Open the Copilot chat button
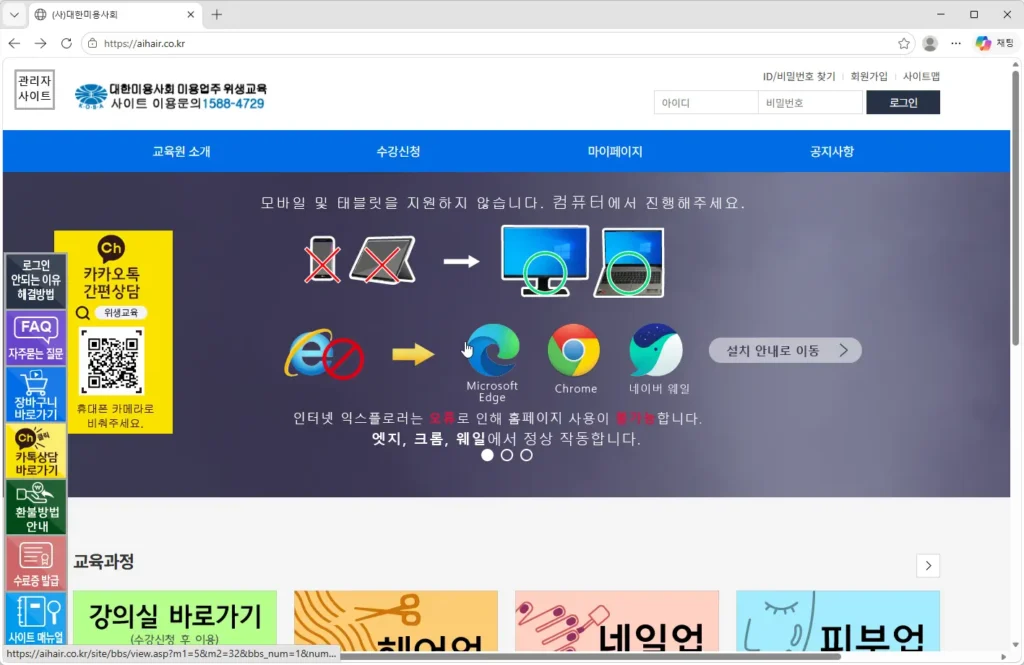The width and height of the screenshot is (1024, 665). tap(995, 43)
